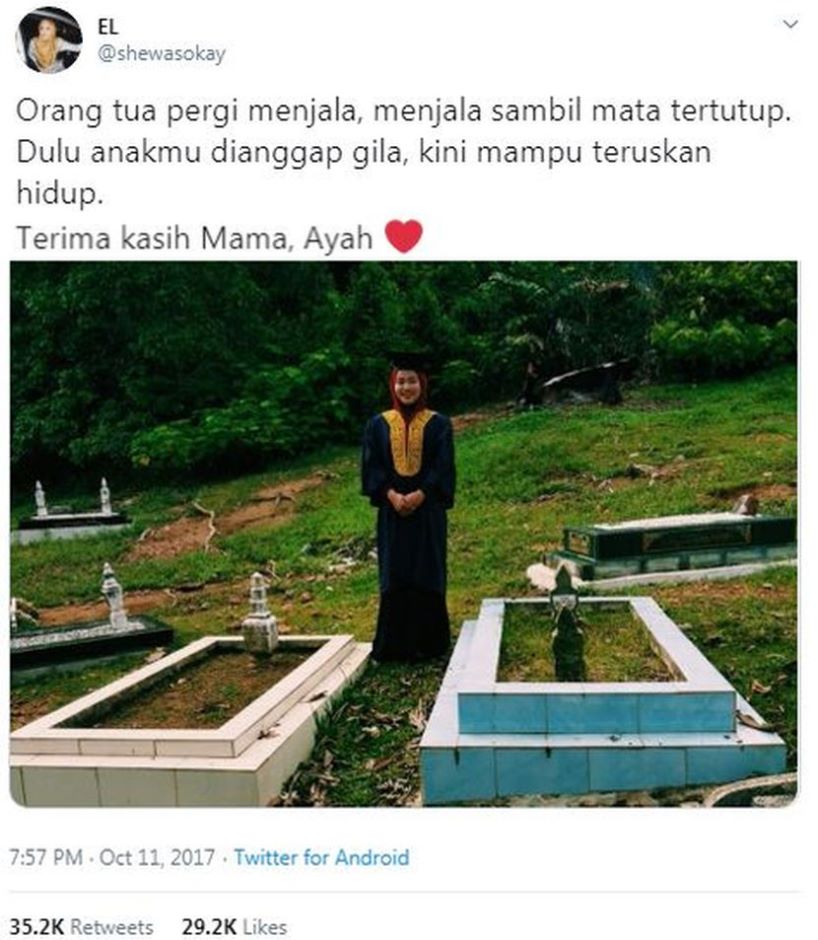Screen dimensions: 818x940
Task: Expand the tweet options chevron
Action: pos(791,24)
